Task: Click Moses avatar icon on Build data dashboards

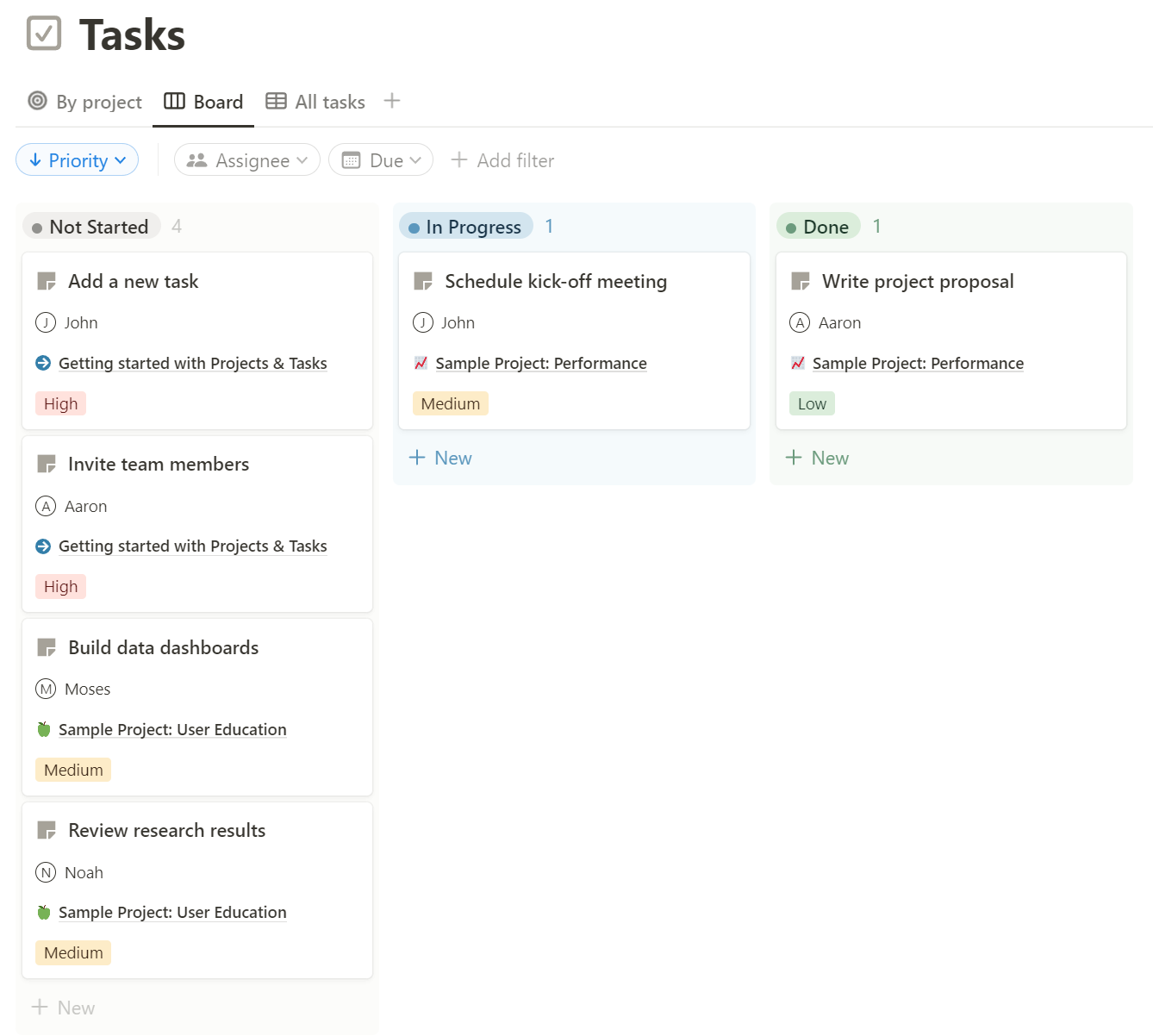Action: pos(46,689)
